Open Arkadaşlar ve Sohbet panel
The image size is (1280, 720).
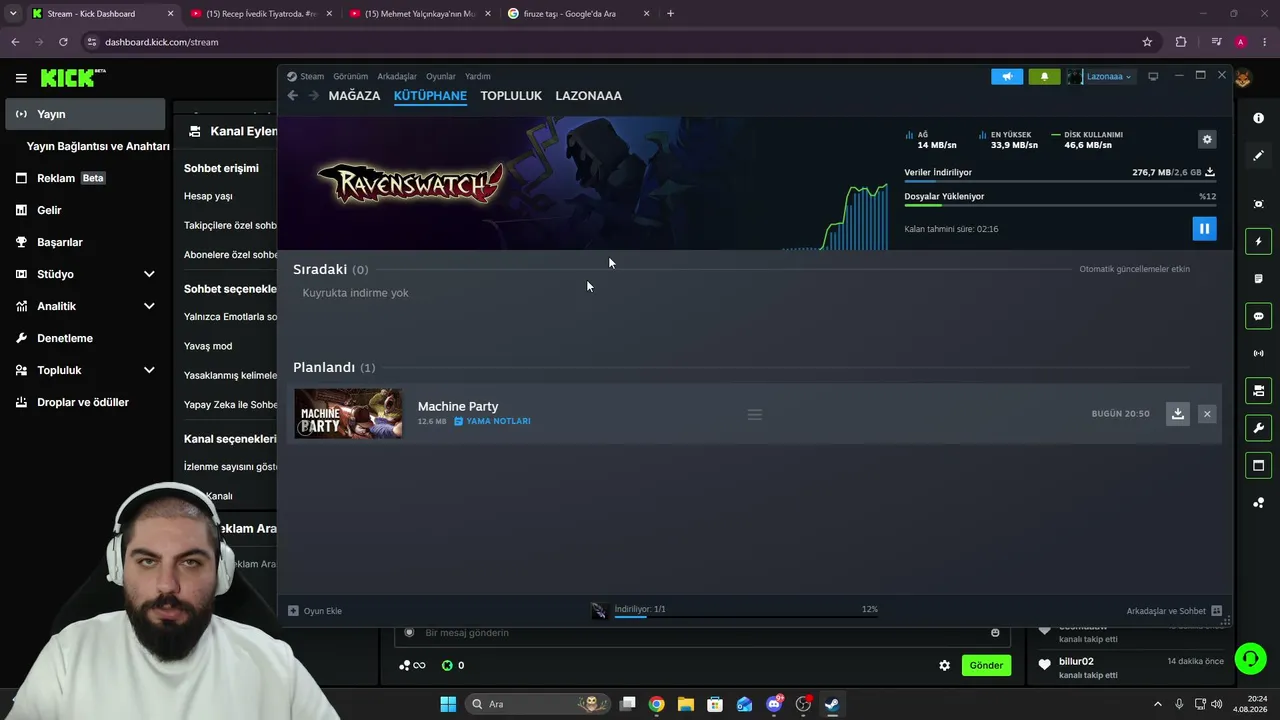[1174, 611]
